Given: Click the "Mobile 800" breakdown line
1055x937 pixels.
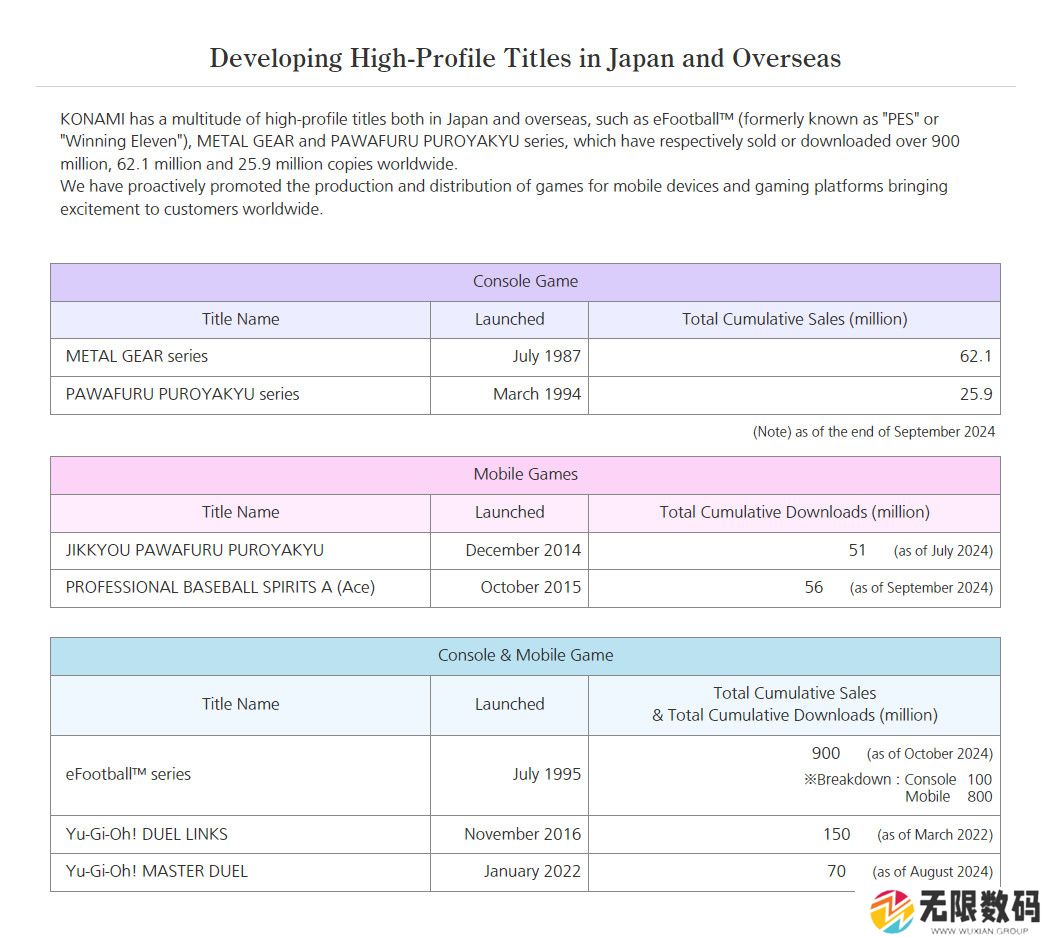Looking at the screenshot, I should 949,797.
